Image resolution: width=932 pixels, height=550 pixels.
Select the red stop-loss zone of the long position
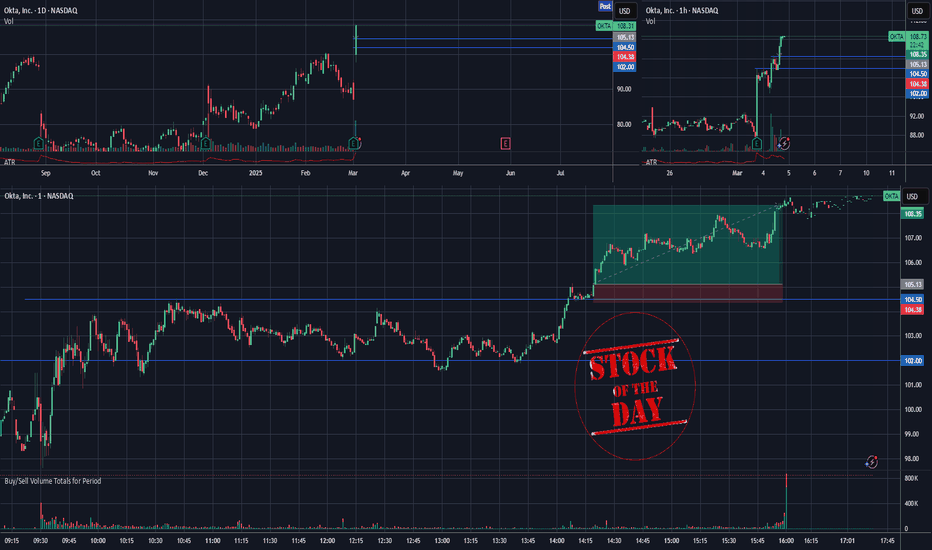[688, 293]
